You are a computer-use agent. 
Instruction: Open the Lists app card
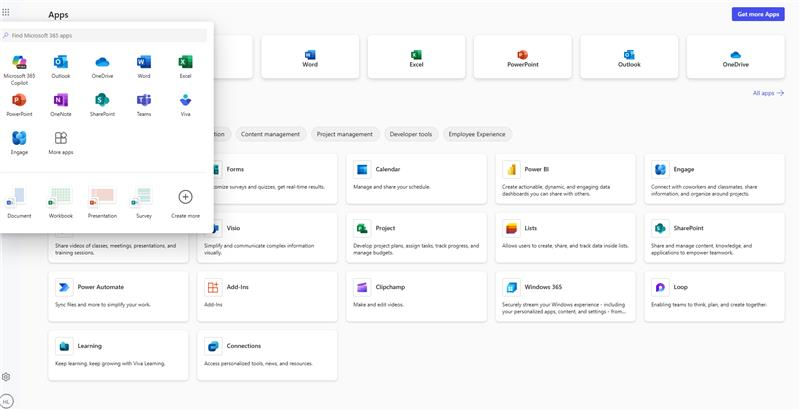coord(565,238)
